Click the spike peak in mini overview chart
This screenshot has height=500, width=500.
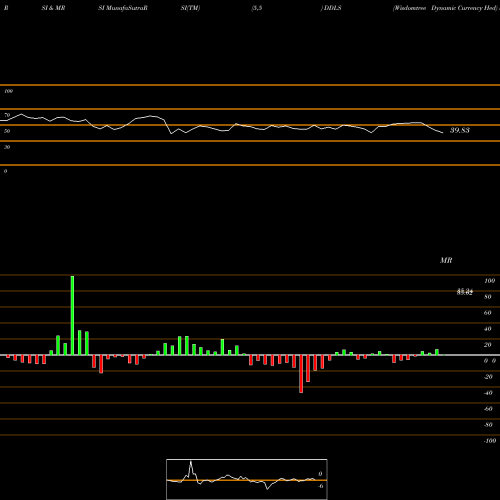(191, 462)
